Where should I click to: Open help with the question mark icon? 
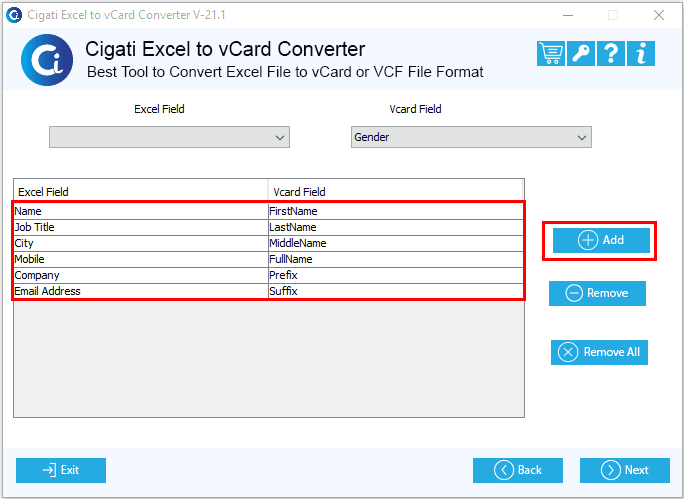pos(611,54)
